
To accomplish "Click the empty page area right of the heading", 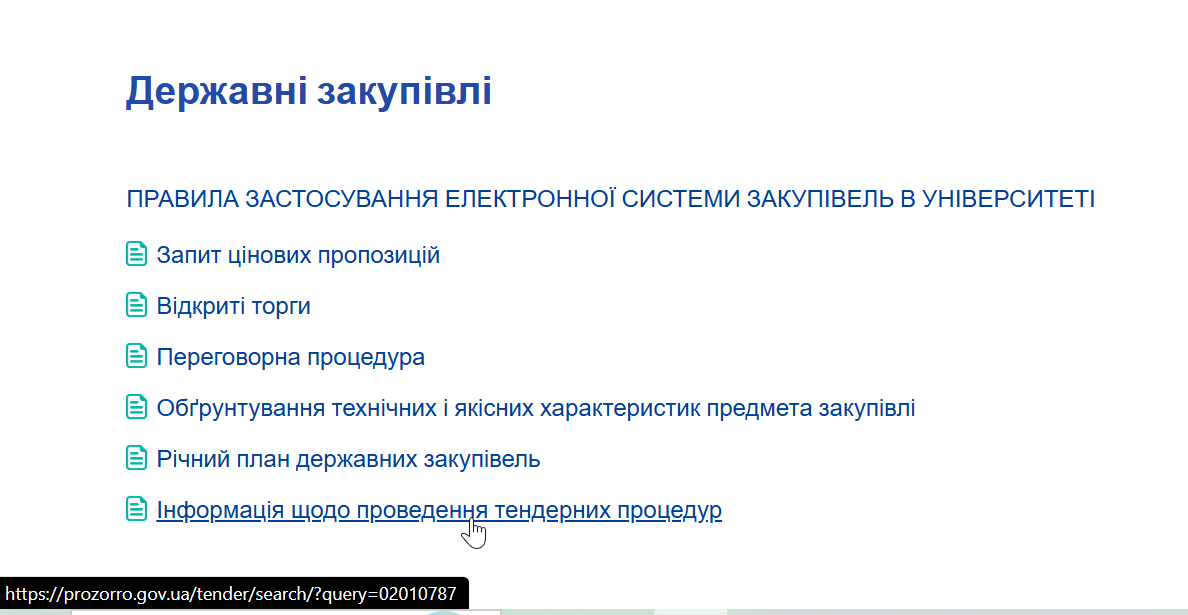I will [800, 90].
